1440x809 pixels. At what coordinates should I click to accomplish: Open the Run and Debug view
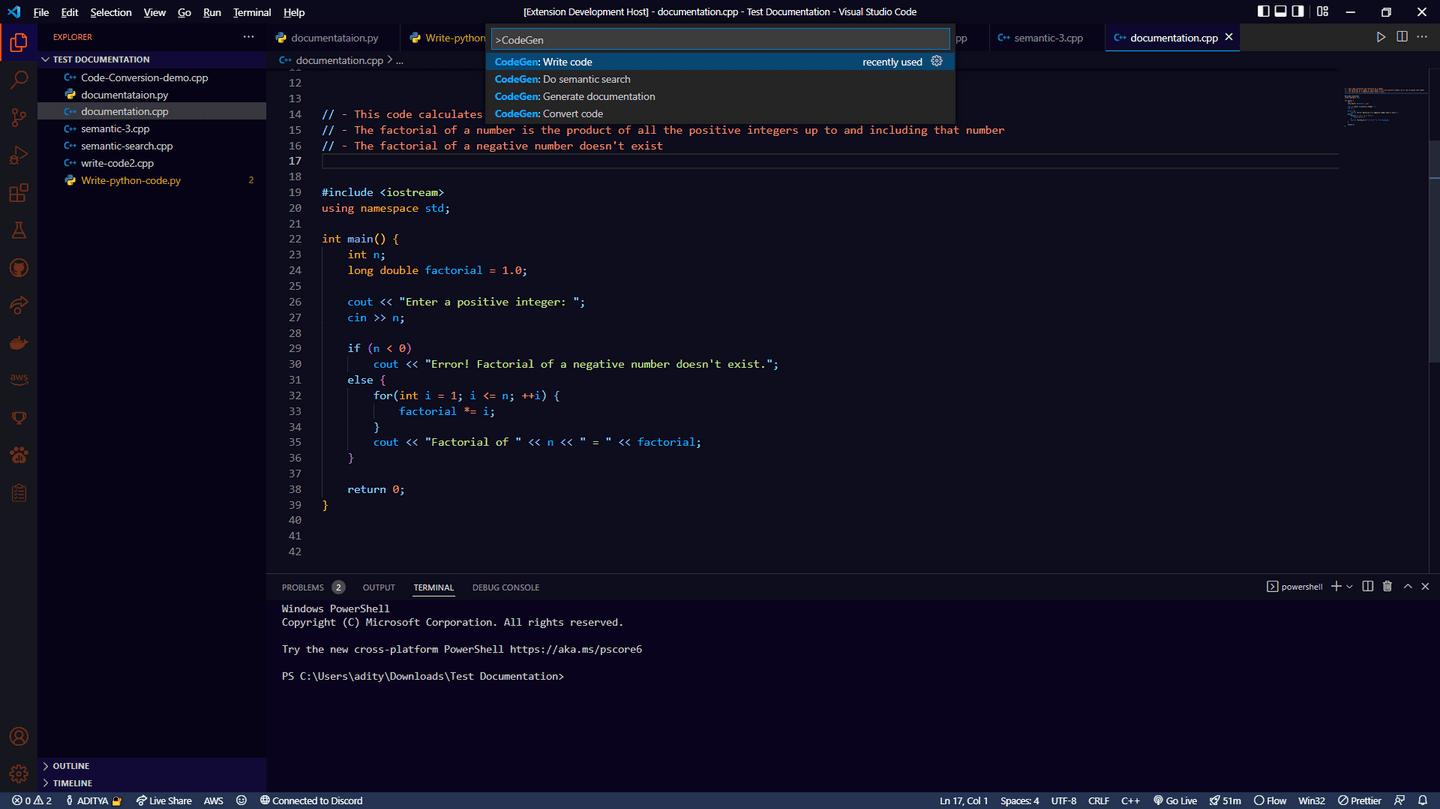point(18,155)
